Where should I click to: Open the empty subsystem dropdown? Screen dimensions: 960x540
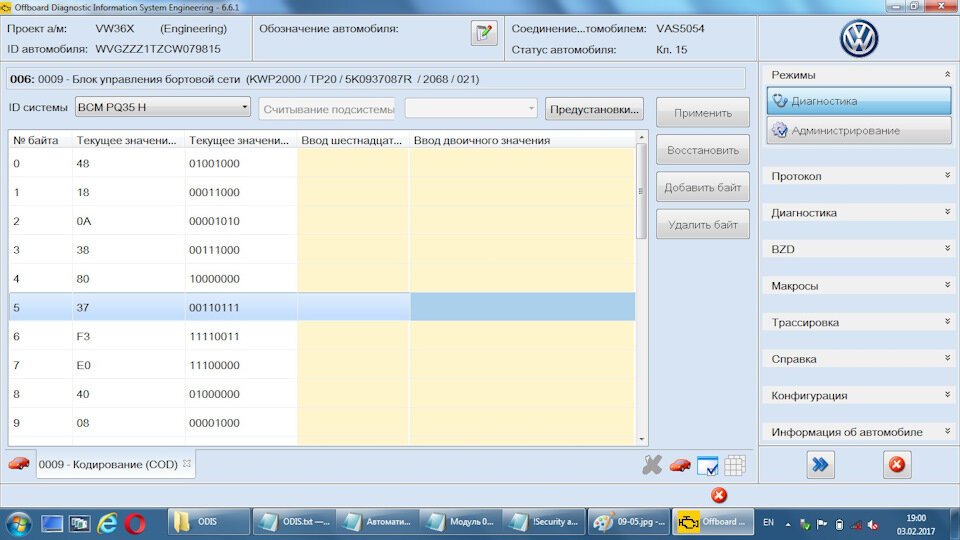point(471,109)
